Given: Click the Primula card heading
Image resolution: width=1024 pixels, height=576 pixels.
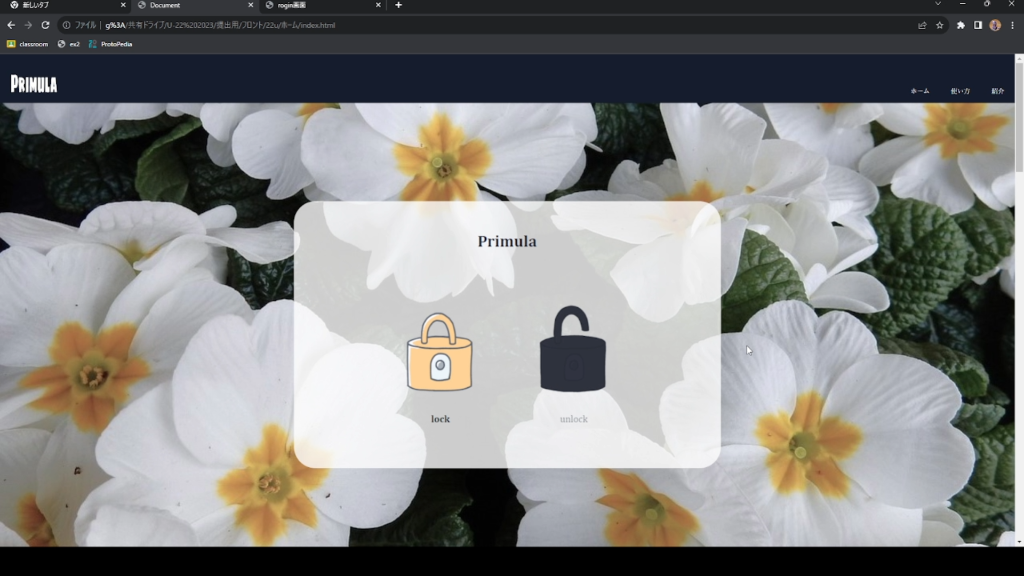Looking at the screenshot, I should click(x=507, y=242).
